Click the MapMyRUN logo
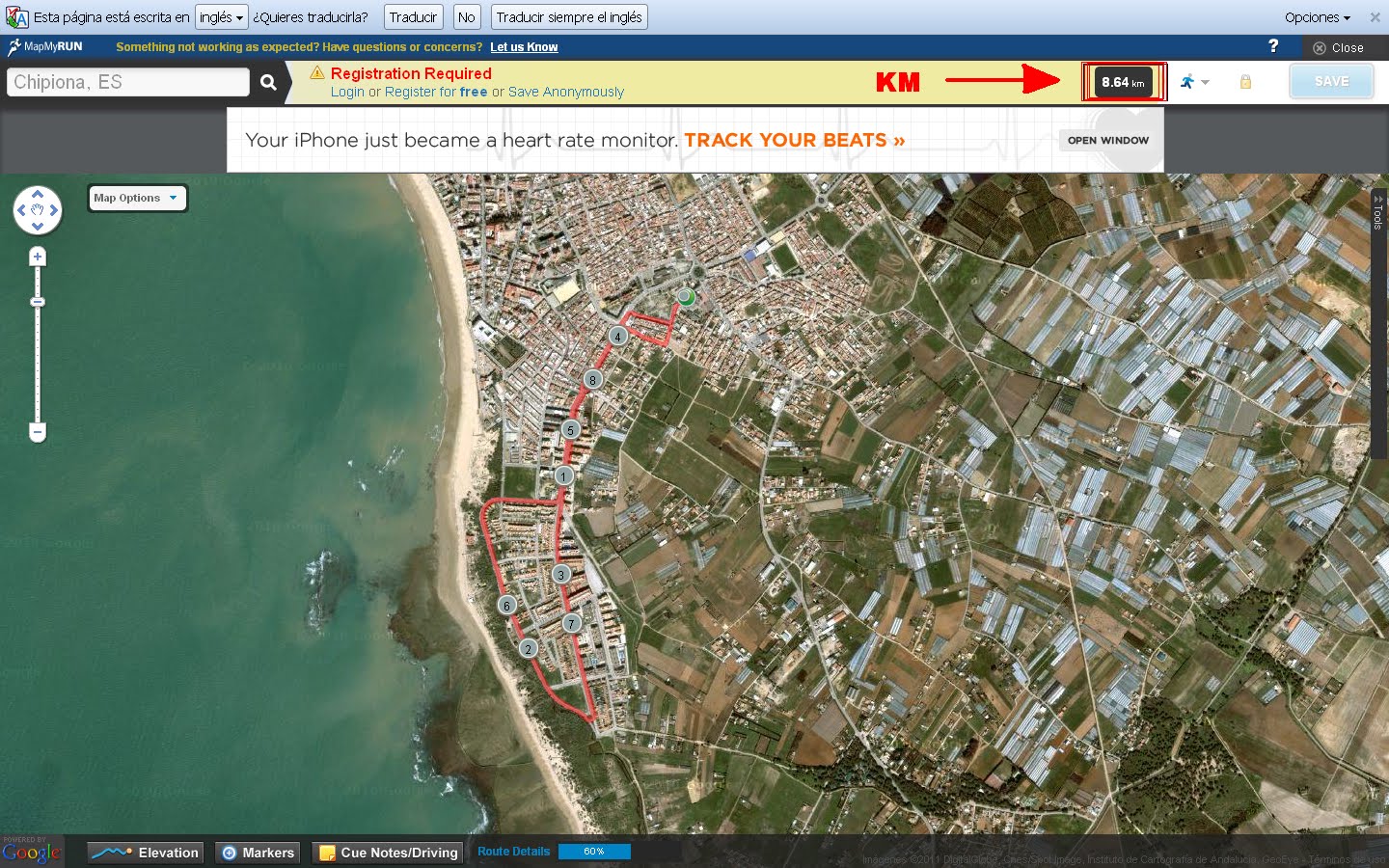The width and height of the screenshot is (1389, 868). (x=45, y=46)
